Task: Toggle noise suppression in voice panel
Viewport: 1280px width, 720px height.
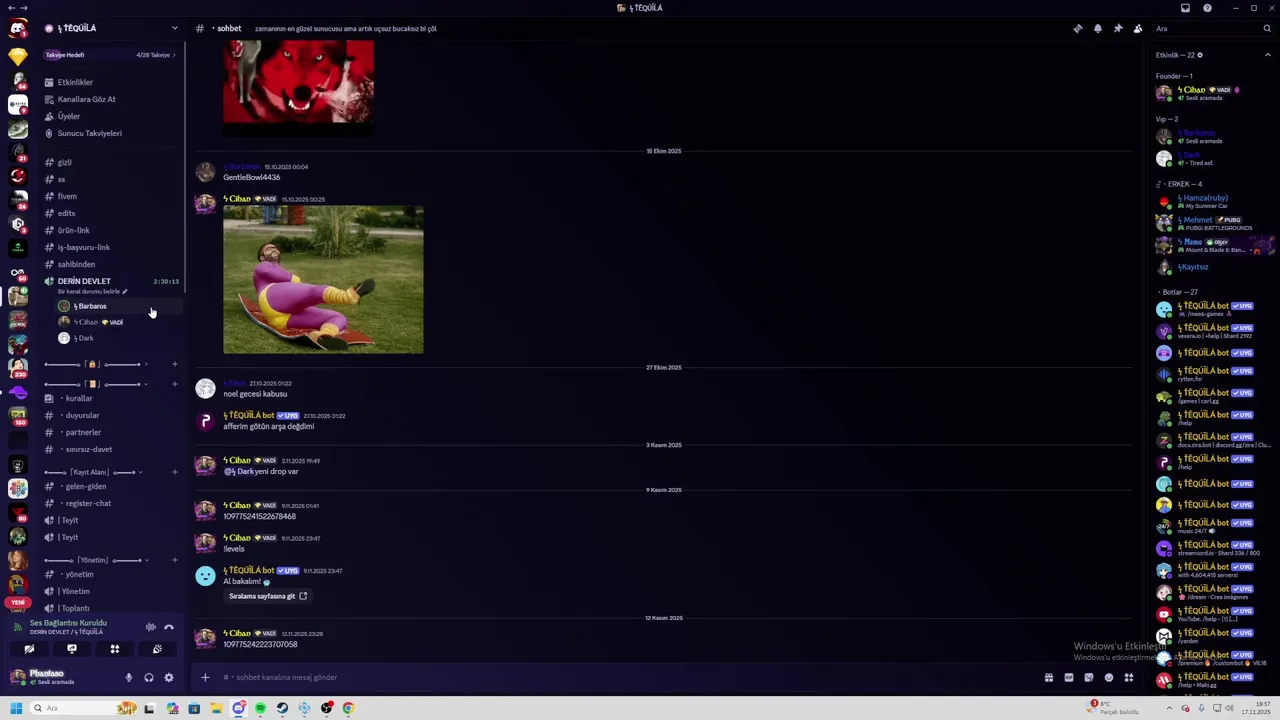Action: click(151, 627)
